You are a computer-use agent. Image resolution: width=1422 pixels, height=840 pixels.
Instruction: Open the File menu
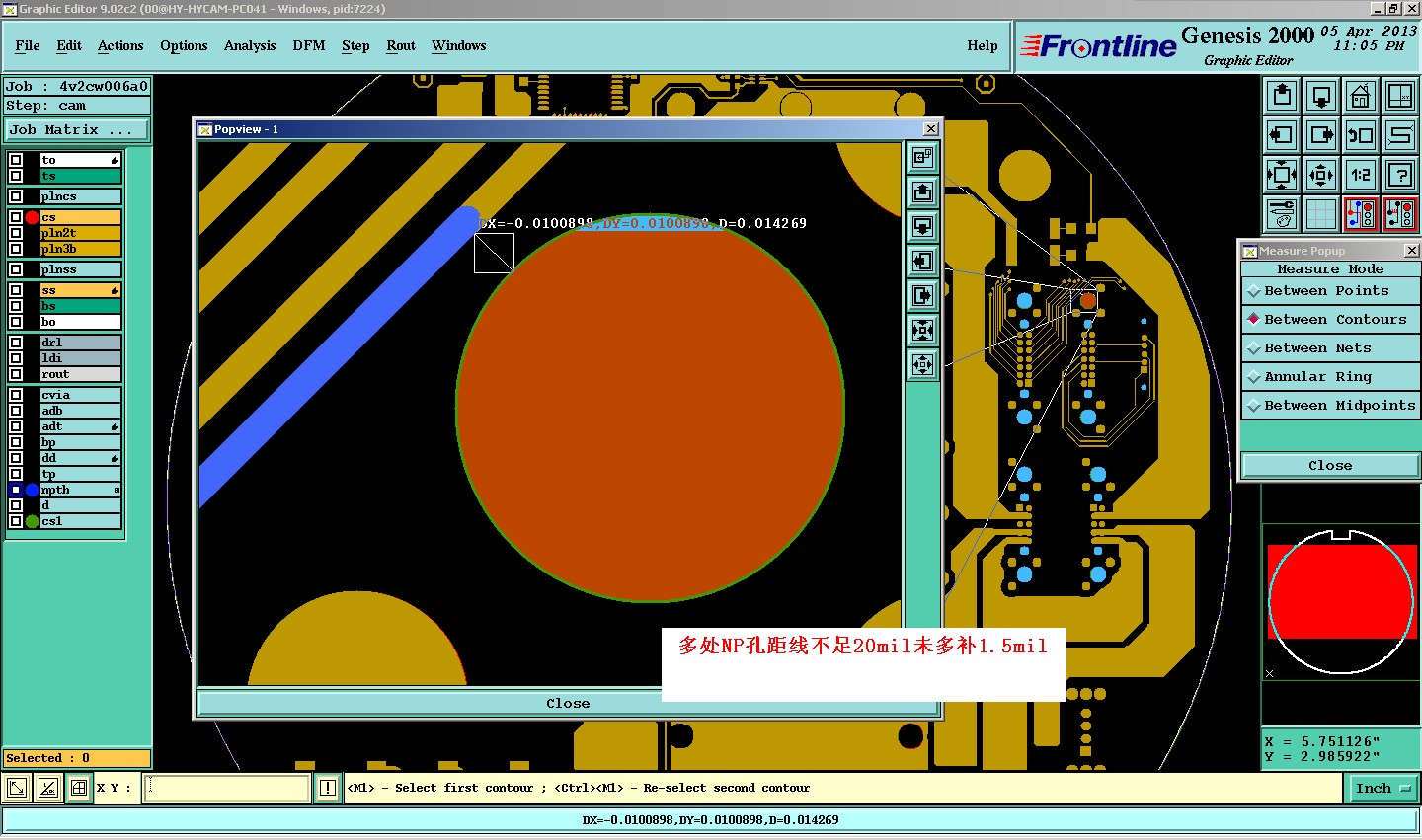point(28,46)
